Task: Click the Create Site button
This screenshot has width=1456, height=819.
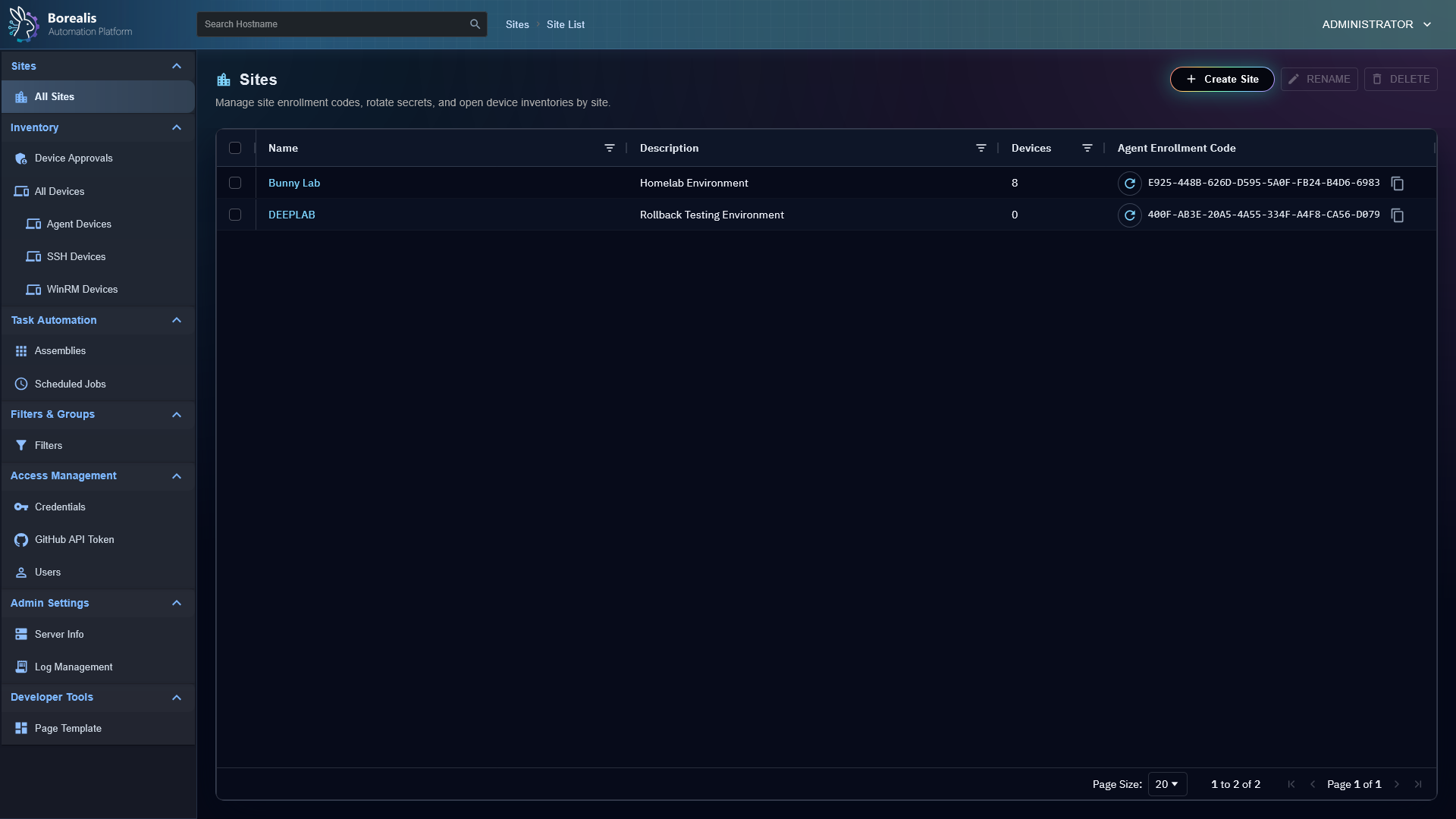Action: pyautogui.click(x=1221, y=79)
